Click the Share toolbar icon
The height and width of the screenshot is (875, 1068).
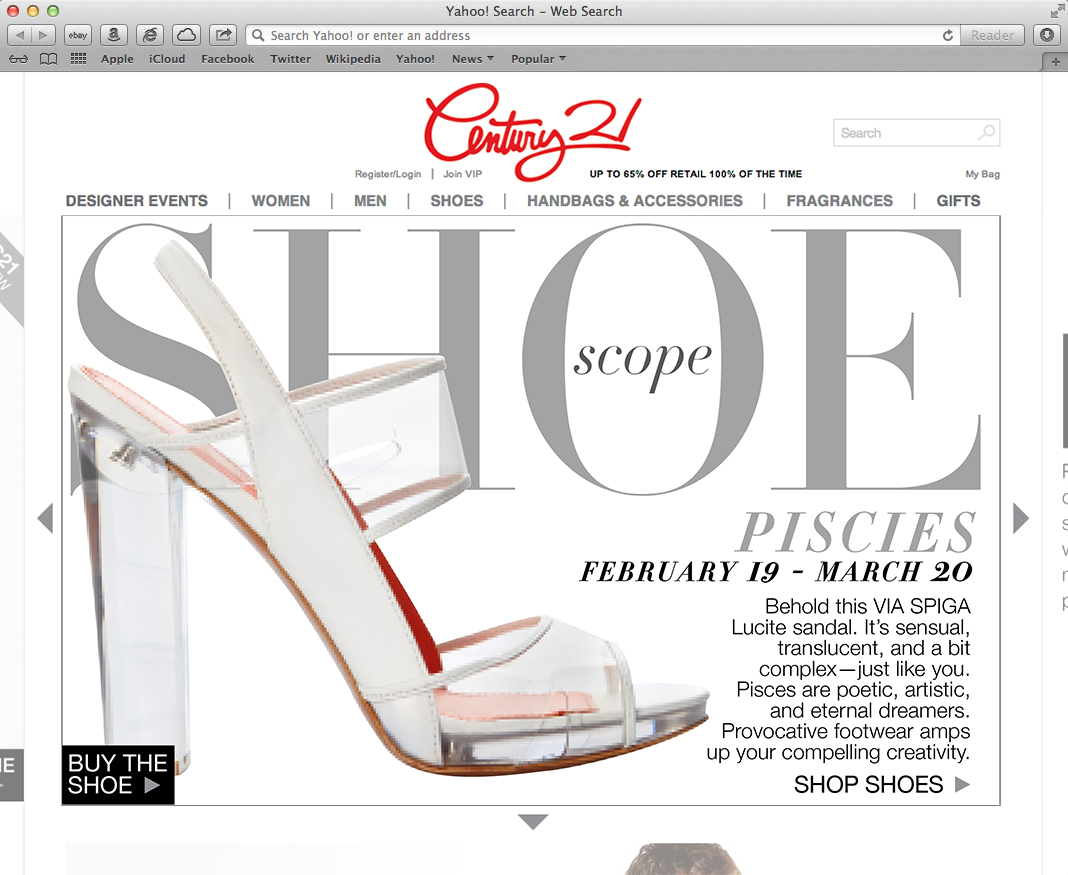click(223, 35)
